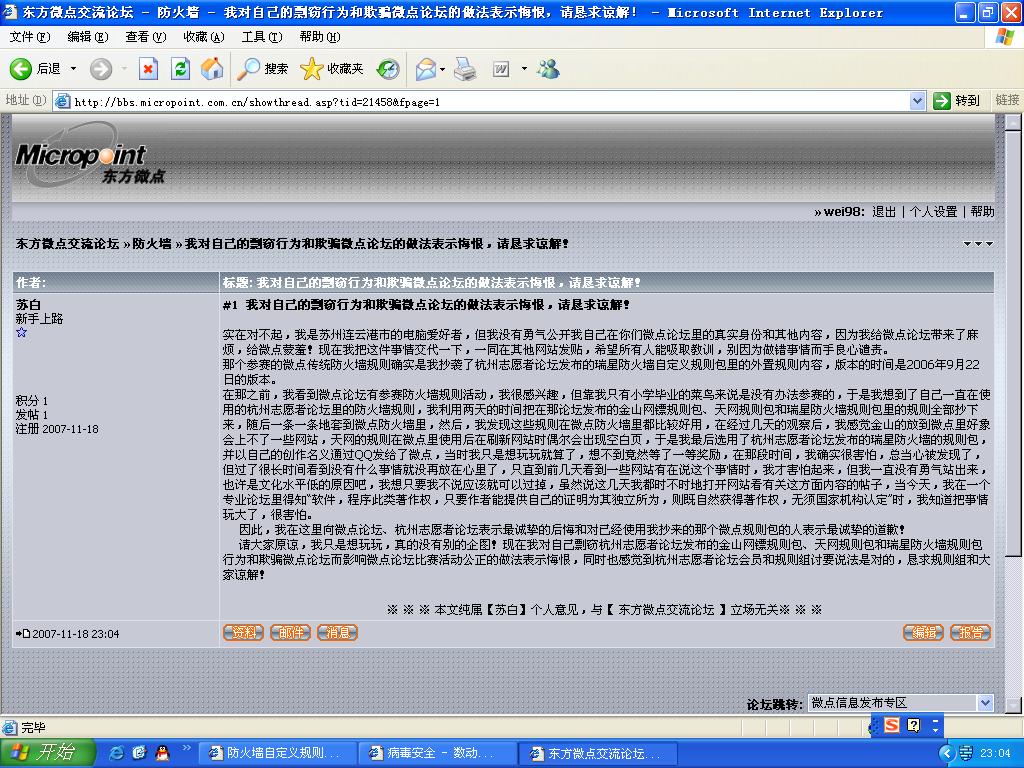Open the Edit button dropdown arrow
Screen dimensions: 1024x768
pos(524,69)
